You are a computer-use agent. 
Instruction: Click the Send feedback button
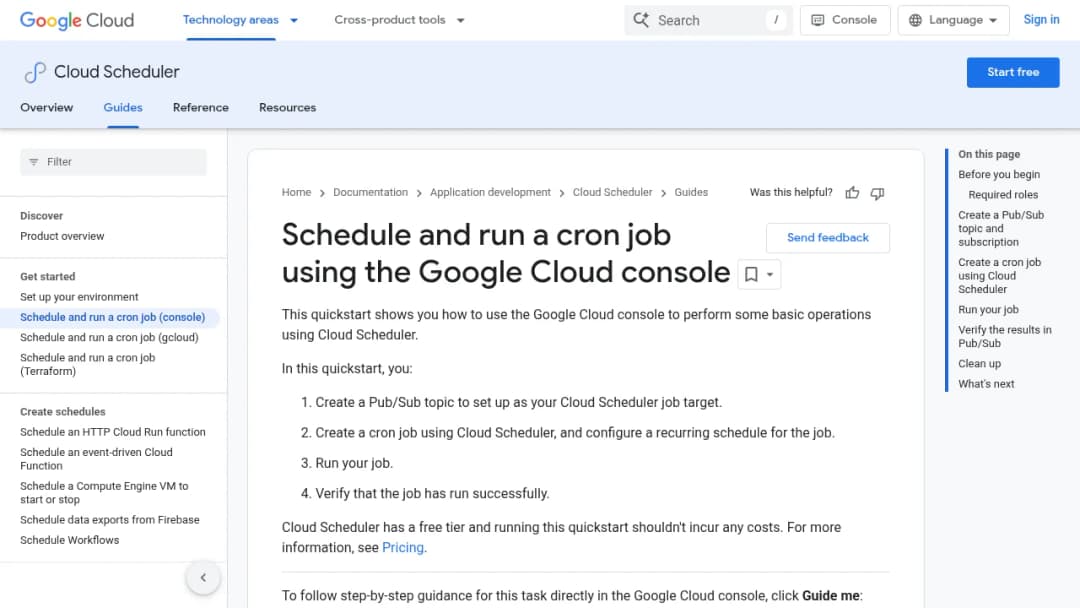point(827,238)
